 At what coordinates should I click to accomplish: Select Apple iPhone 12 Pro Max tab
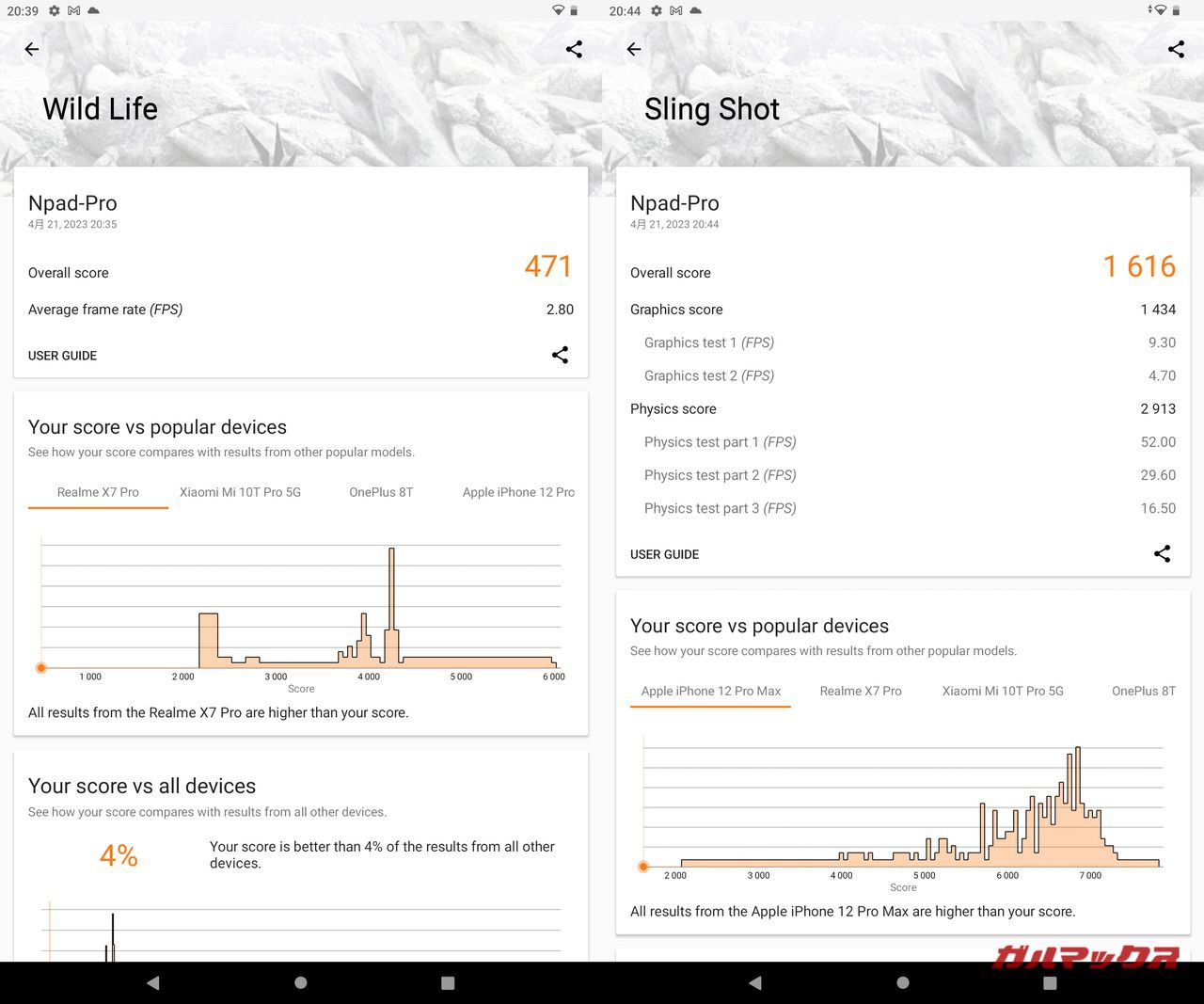[x=710, y=691]
